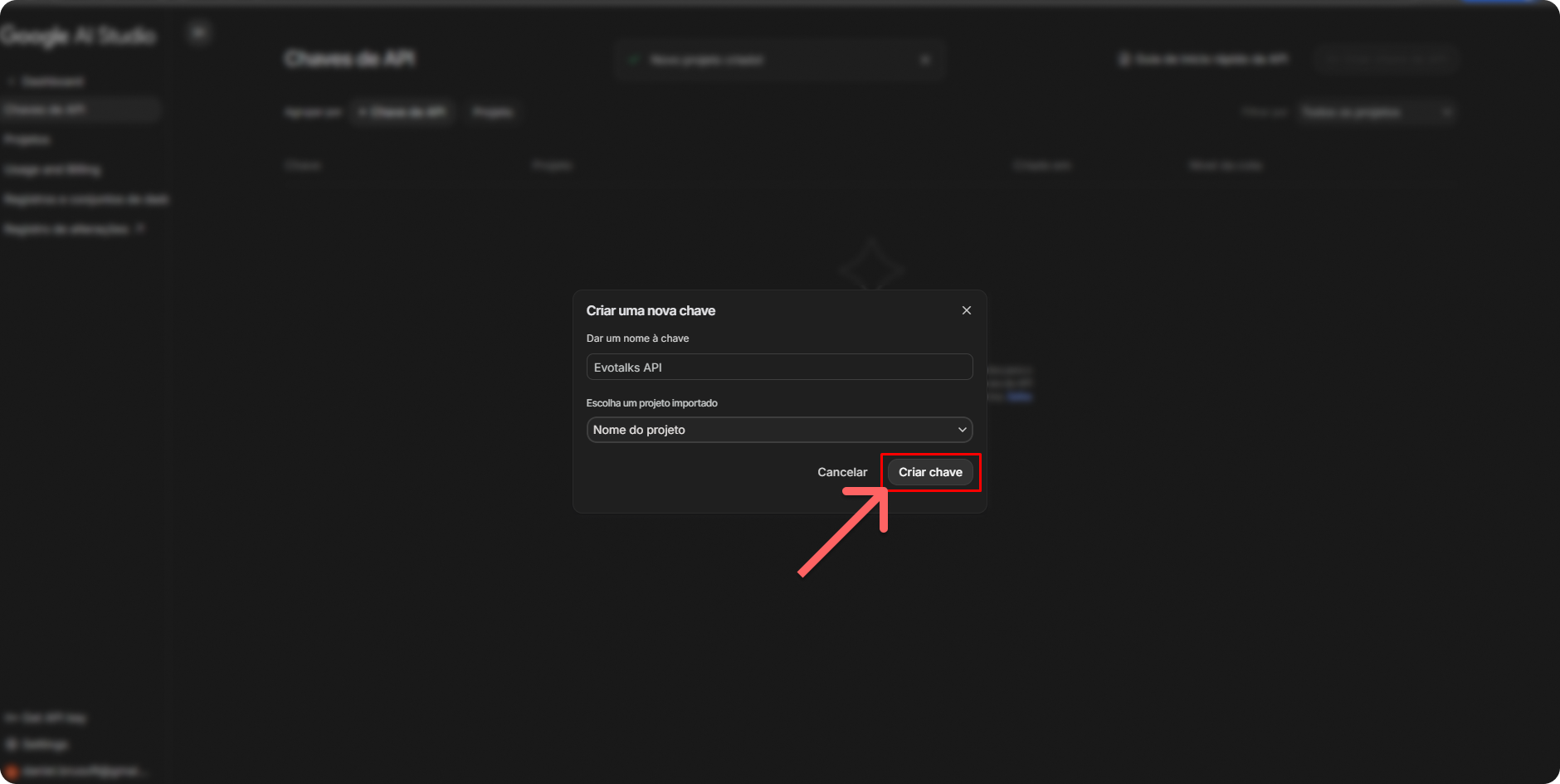Focus the 'Evotalks API' key name field
This screenshot has width=1560, height=784.
pos(778,367)
